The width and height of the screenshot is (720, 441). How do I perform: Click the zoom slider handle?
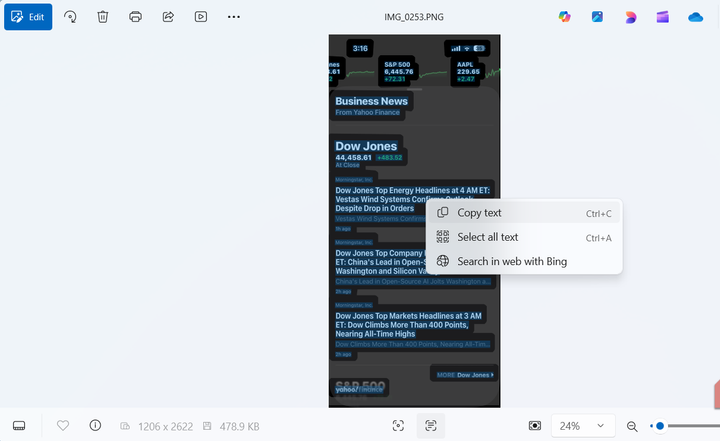(660, 426)
